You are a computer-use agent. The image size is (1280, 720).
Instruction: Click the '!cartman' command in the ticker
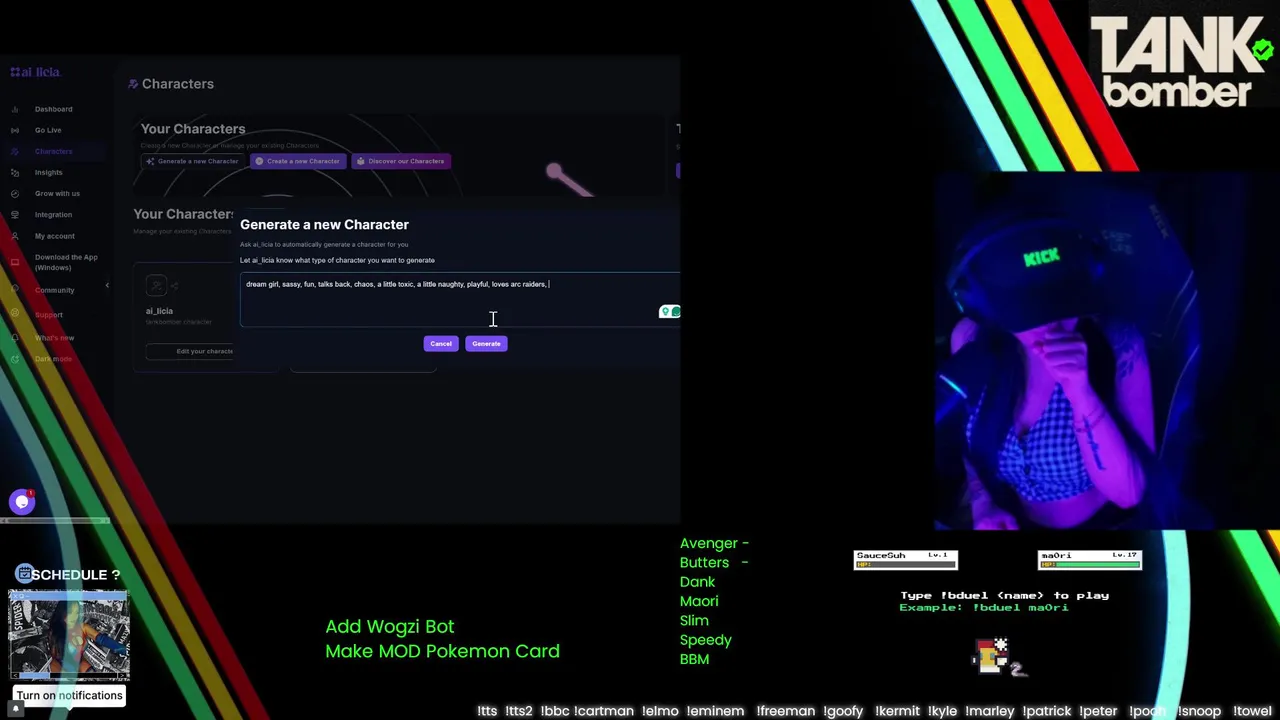tap(603, 711)
